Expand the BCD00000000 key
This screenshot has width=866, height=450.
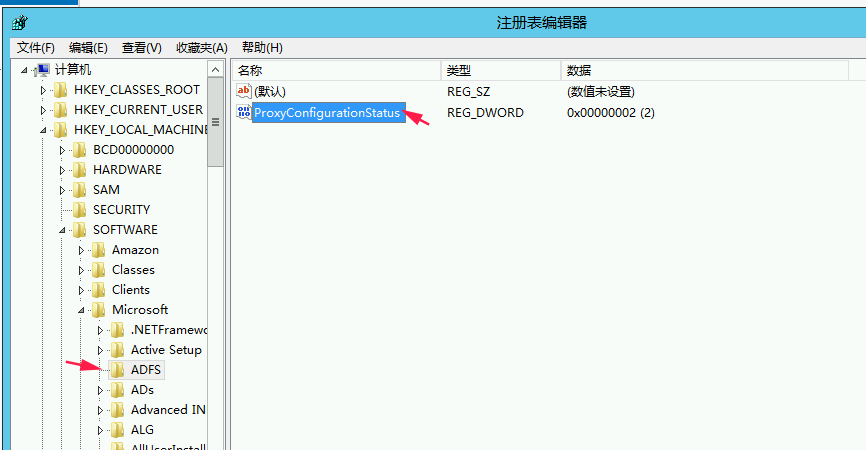point(62,150)
